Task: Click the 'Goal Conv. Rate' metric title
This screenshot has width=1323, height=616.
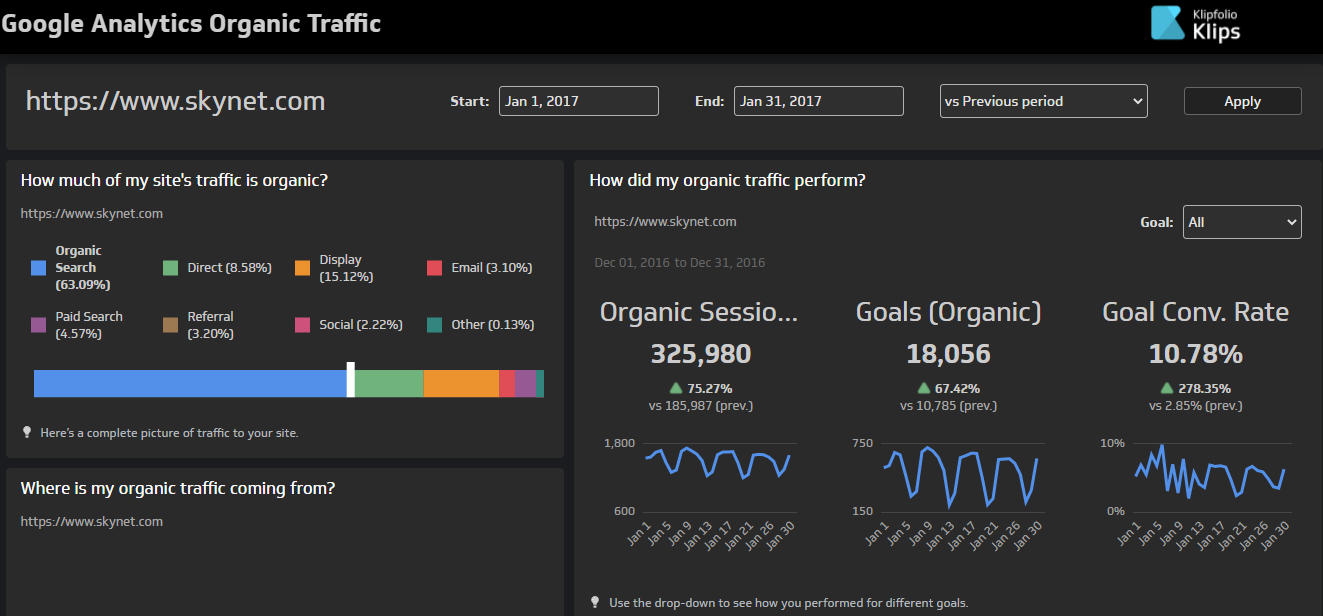Action: pos(1195,312)
